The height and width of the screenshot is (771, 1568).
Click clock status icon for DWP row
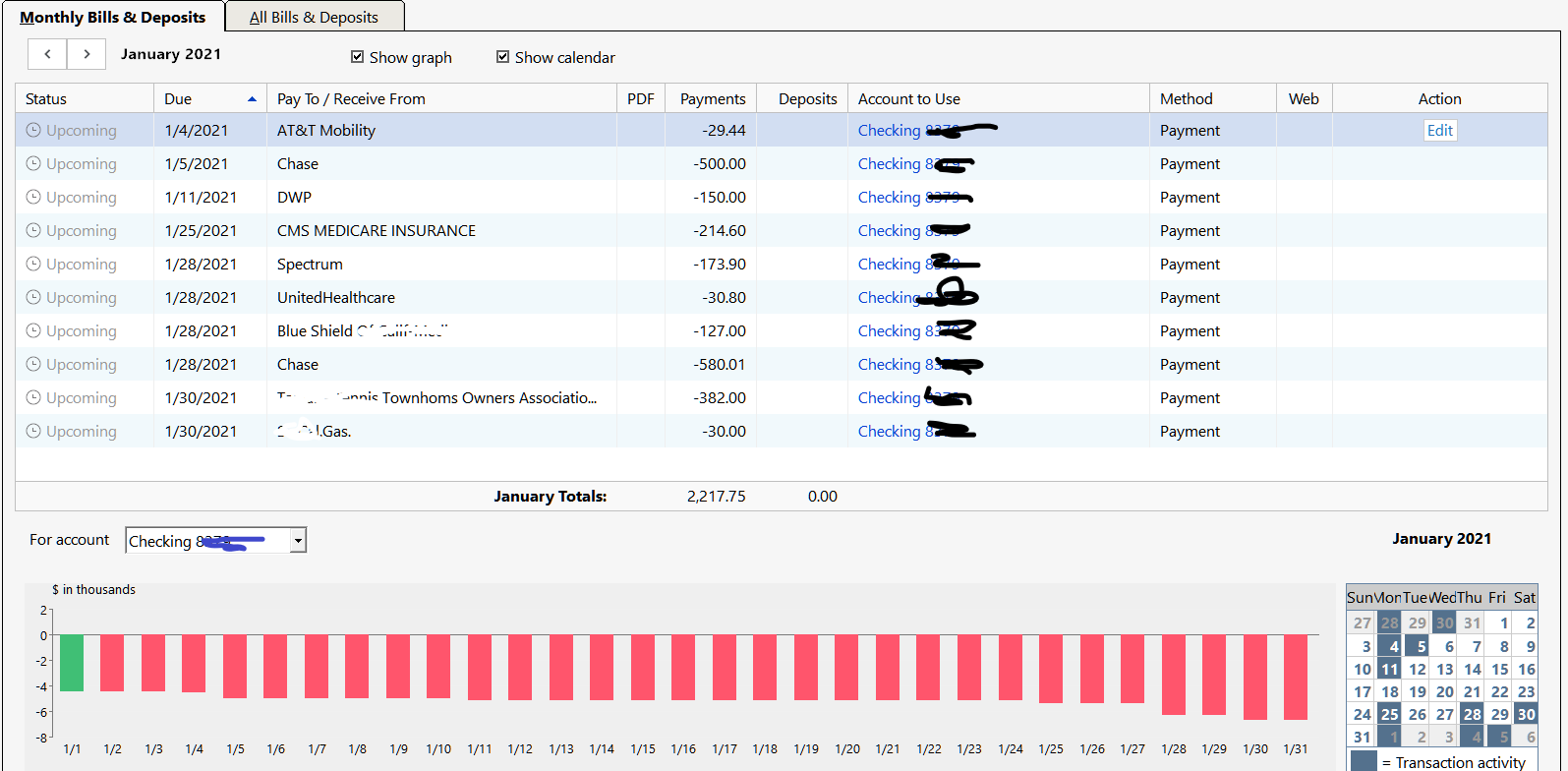33,197
